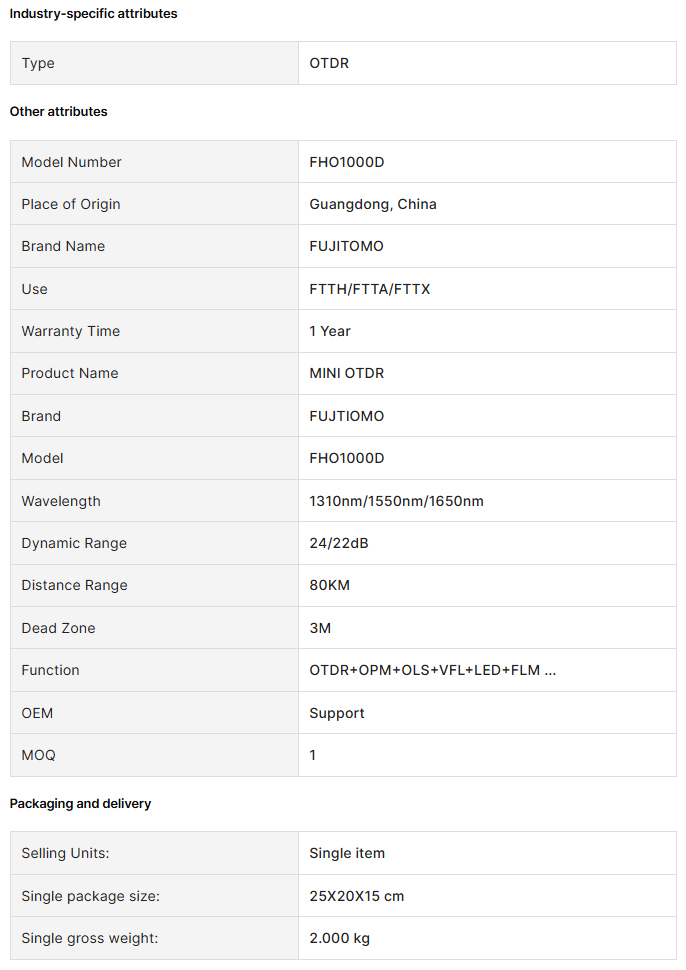
Task: Click the Packaging and delivery heading
Action: [80, 804]
